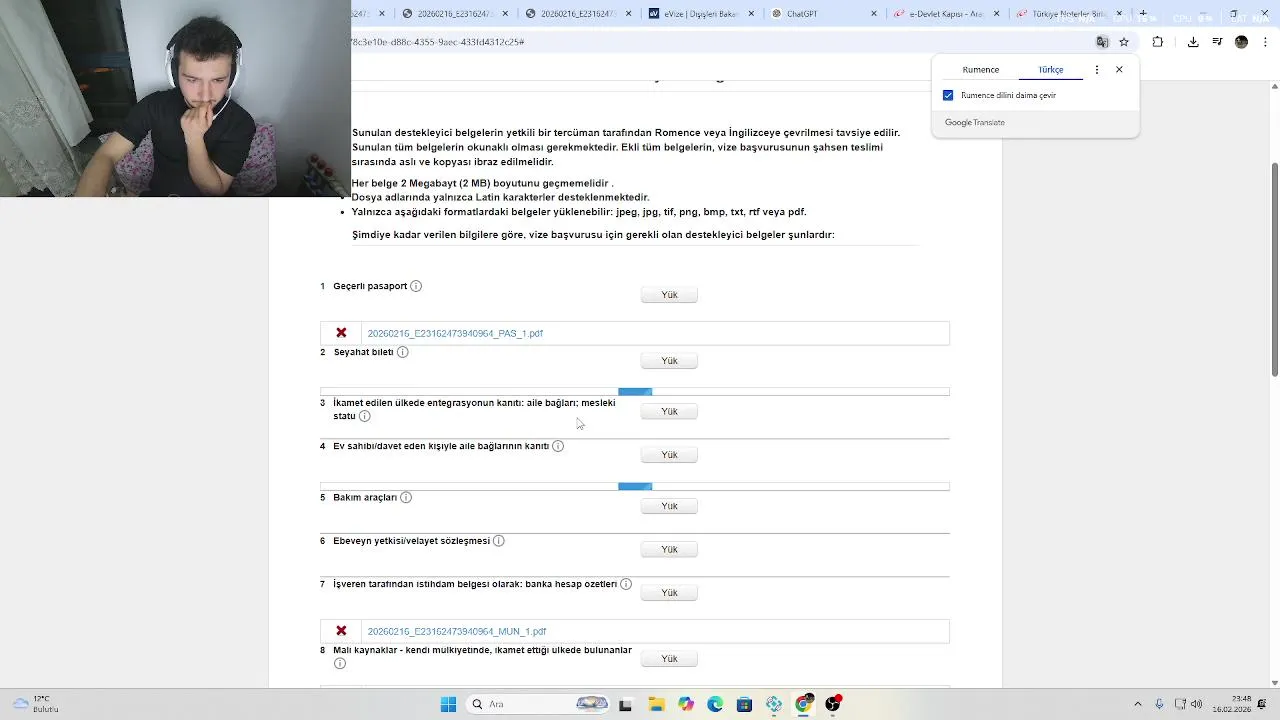Viewport: 1280px width, 720px height.
Task: Show info for entegrasyonun kanıtı mesleki statu
Action: click(x=365, y=416)
